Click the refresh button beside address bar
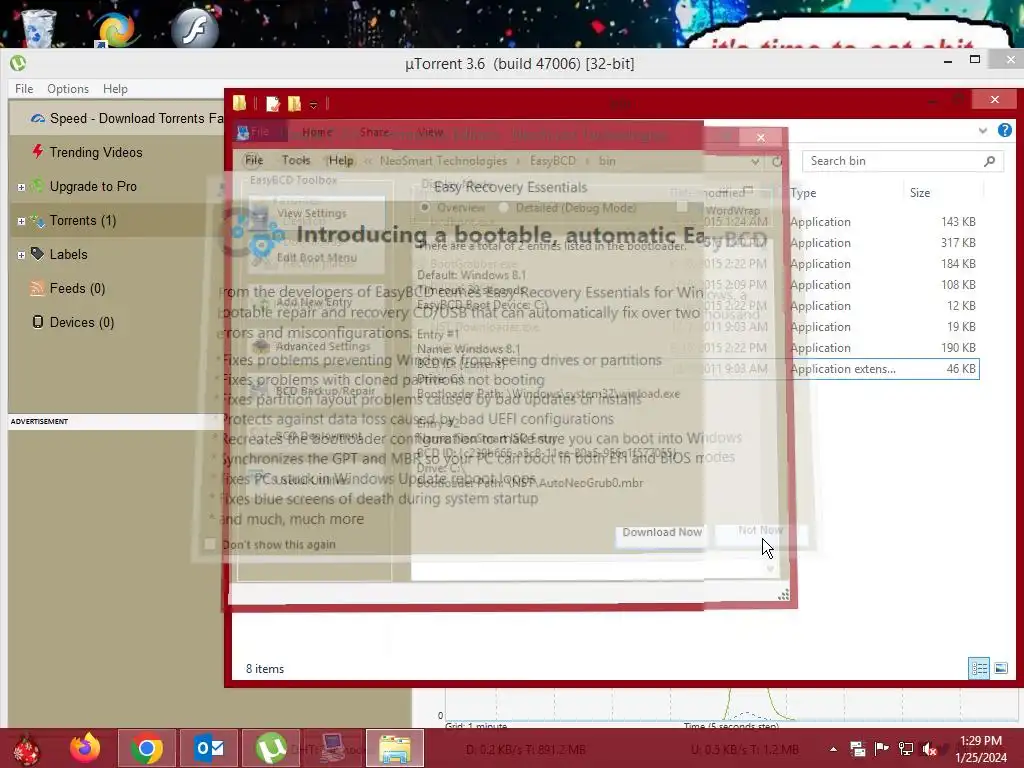Image resolution: width=1024 pixels, height=768 pixels. tap(776, 161)
